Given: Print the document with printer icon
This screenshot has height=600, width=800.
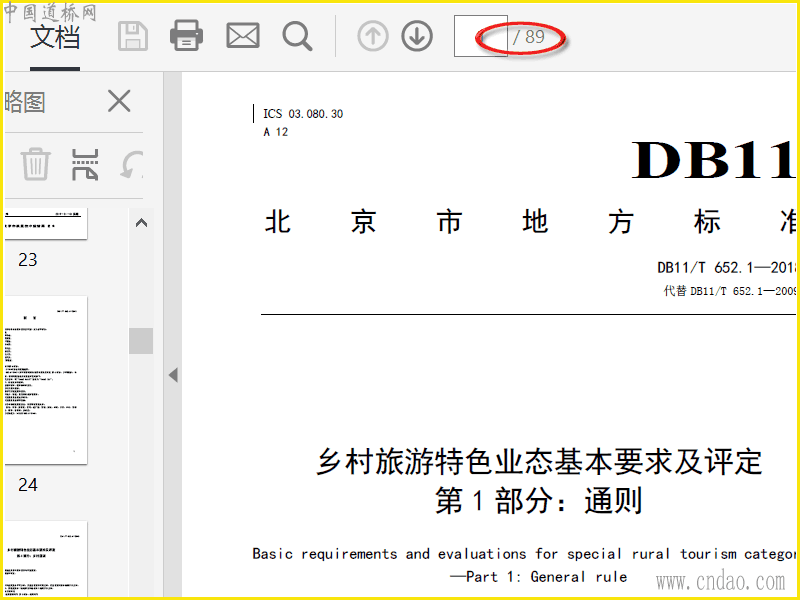Looking at the screenshot, I should tap(186, 36).
